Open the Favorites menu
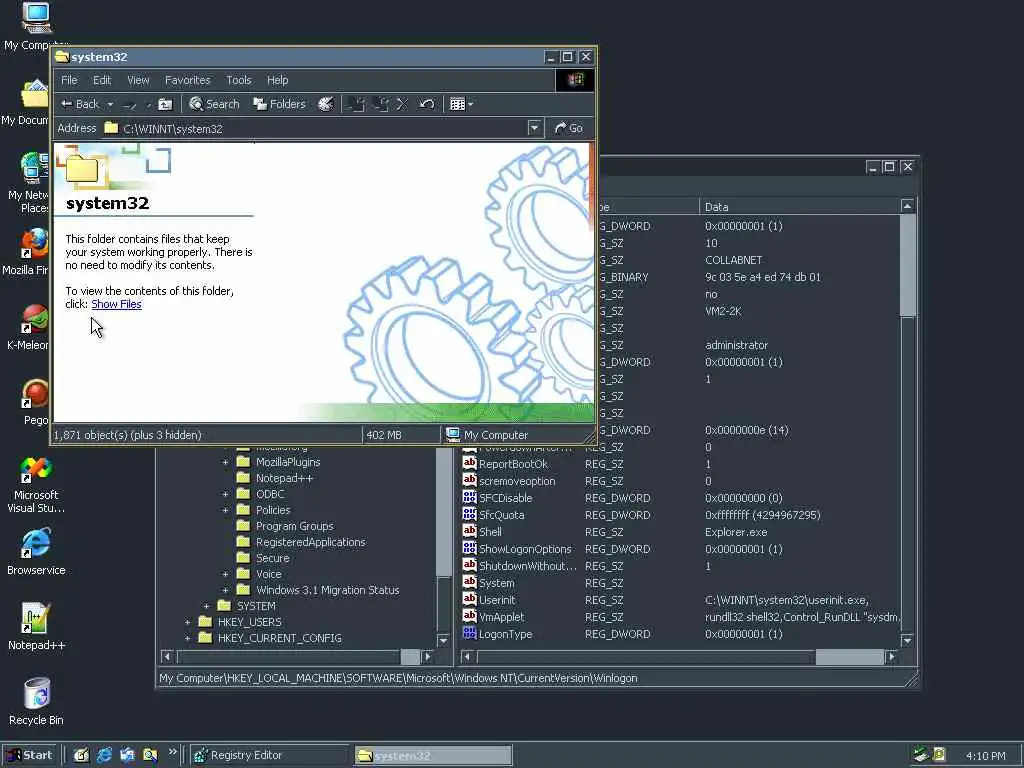The image size is (1024, 768). (x=187, y=80)
